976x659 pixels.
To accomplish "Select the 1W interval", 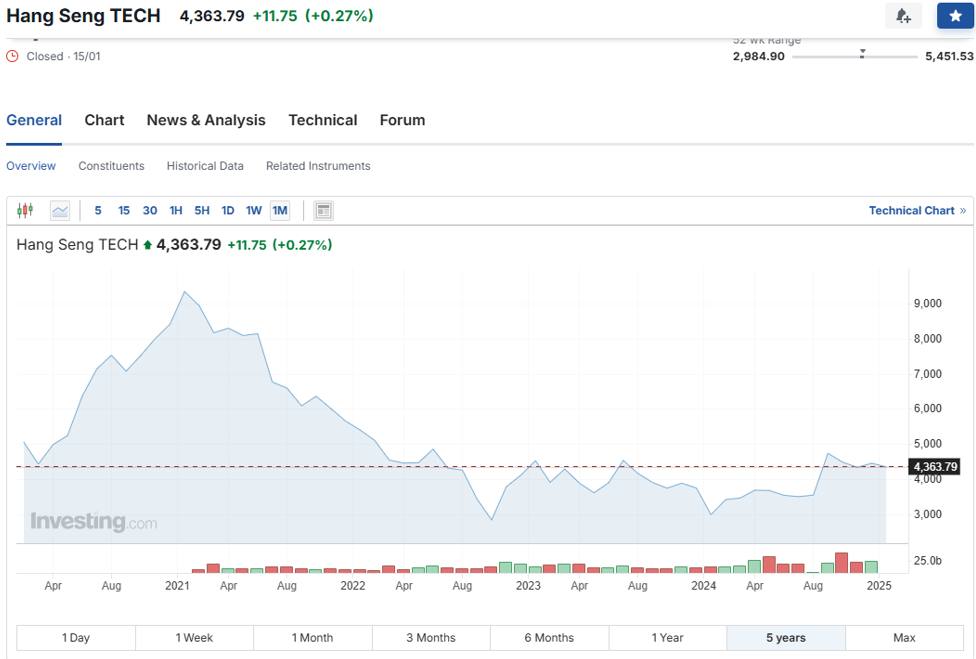I will coord(254,210).
